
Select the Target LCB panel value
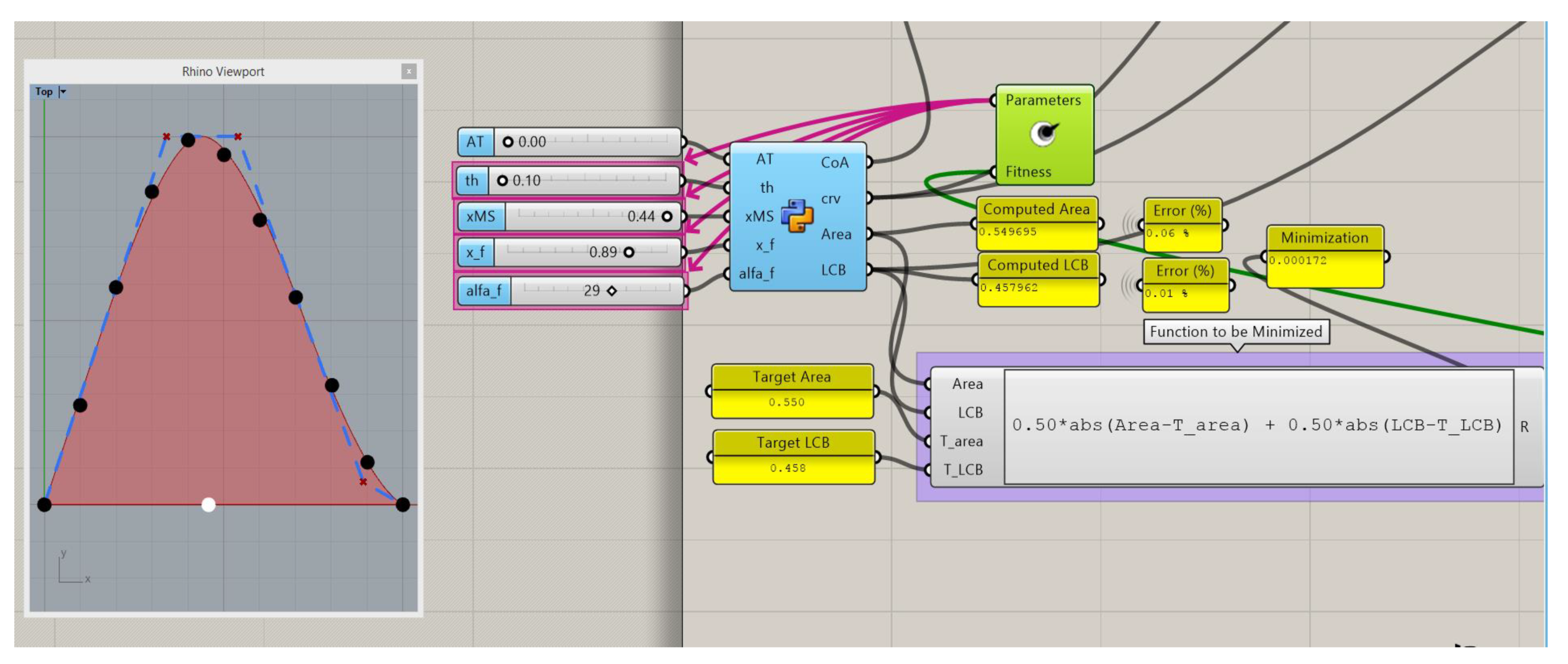tap(788, 468)
